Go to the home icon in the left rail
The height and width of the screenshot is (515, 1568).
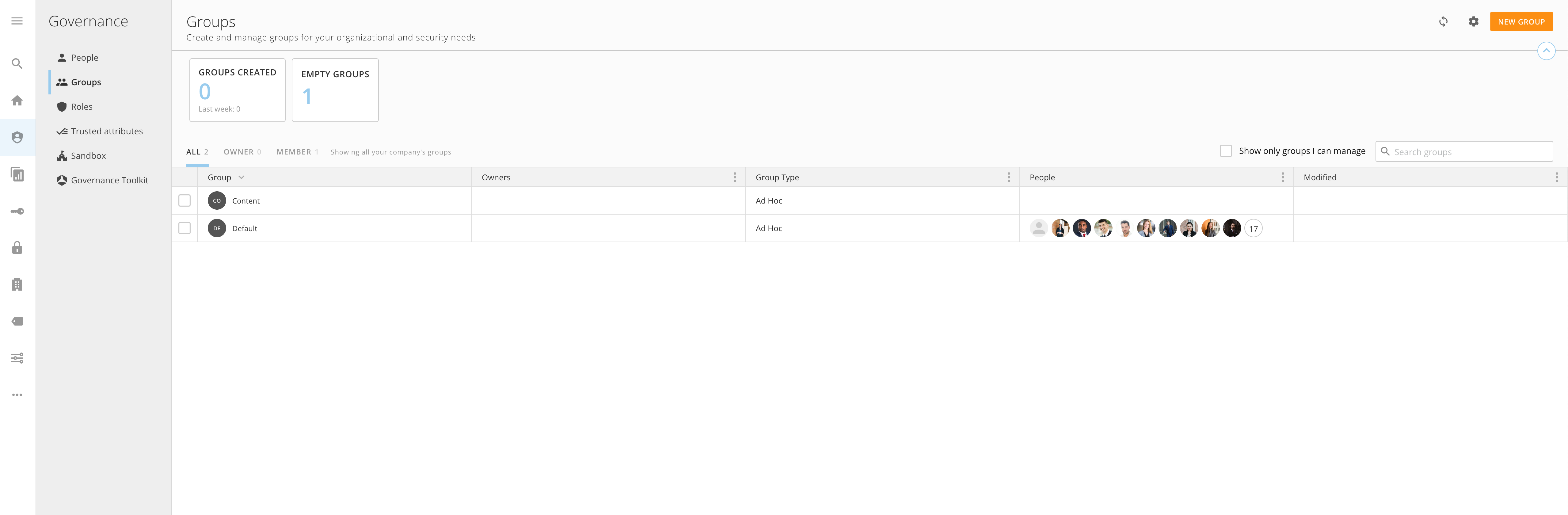17,101
